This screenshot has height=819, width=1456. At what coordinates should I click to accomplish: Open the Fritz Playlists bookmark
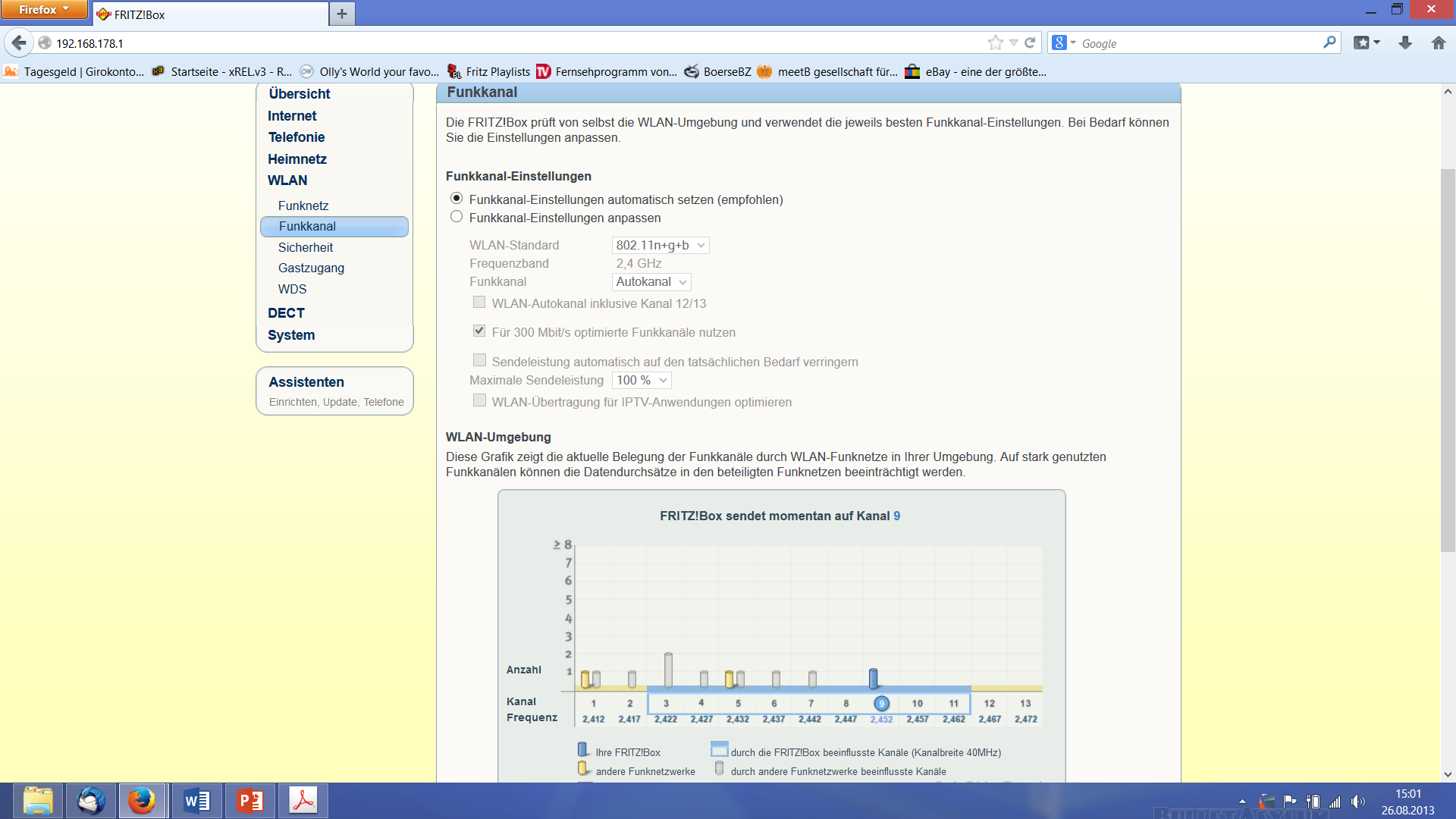click(x=497, y=72)
